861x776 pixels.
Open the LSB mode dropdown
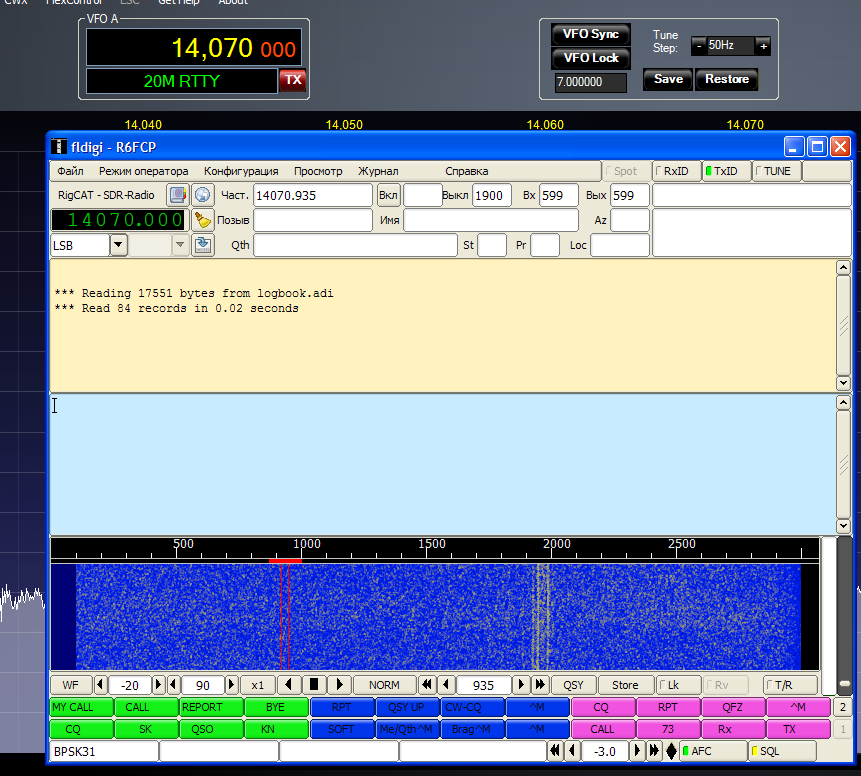click(118, 245)
